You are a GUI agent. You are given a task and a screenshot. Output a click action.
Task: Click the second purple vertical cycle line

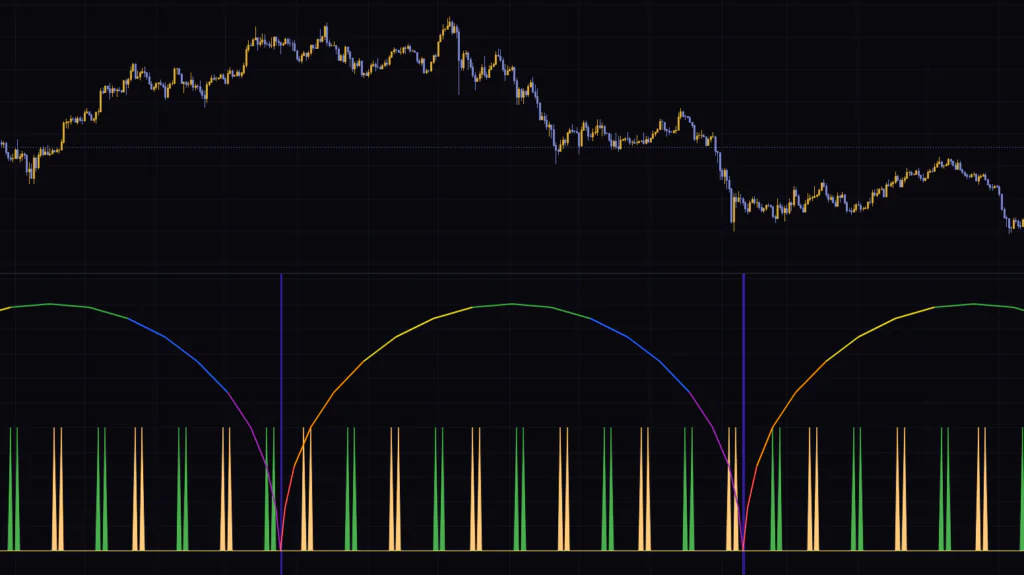[743, 423]
